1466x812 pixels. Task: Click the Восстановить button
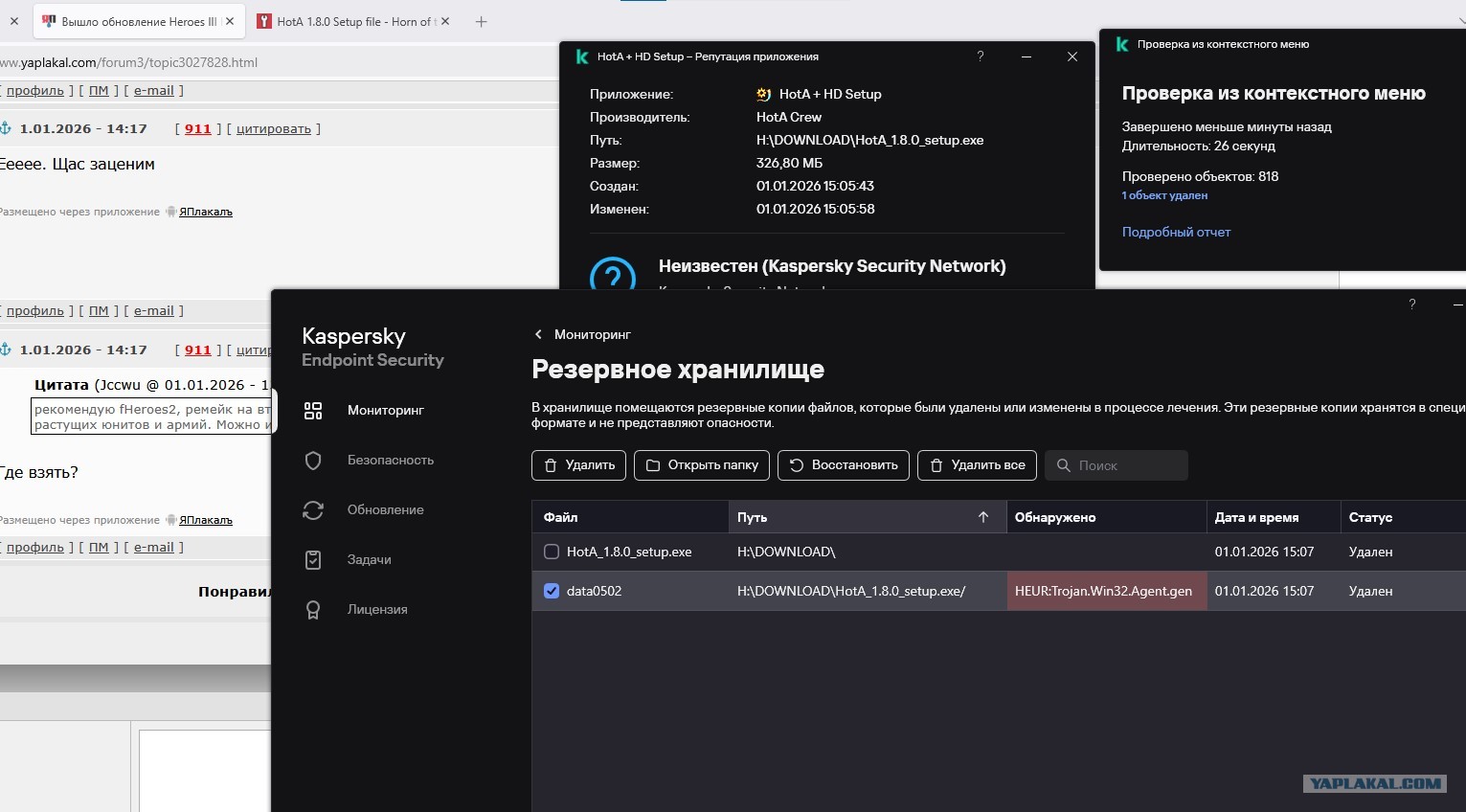844,465
